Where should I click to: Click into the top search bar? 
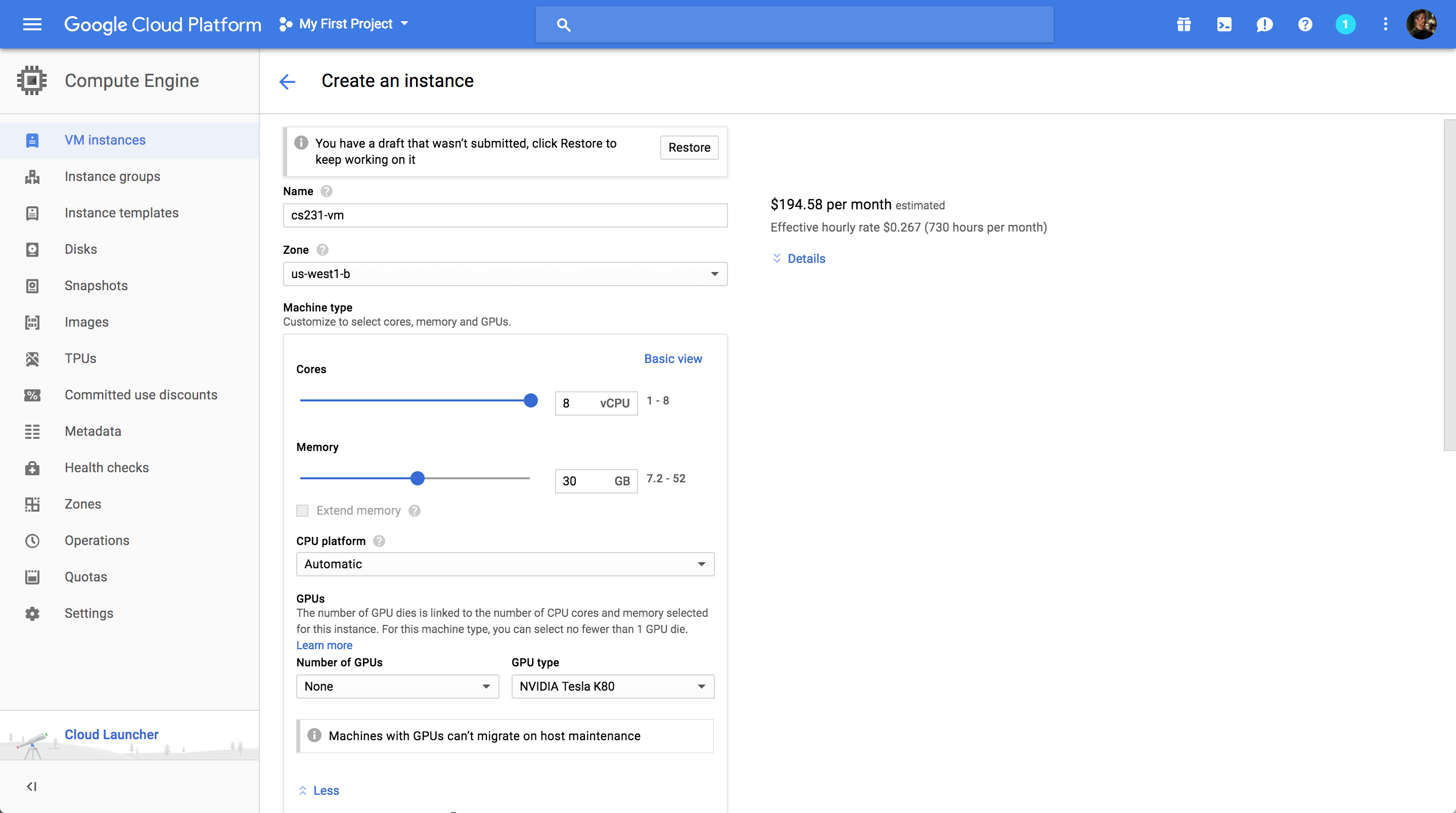click(794, 24)
